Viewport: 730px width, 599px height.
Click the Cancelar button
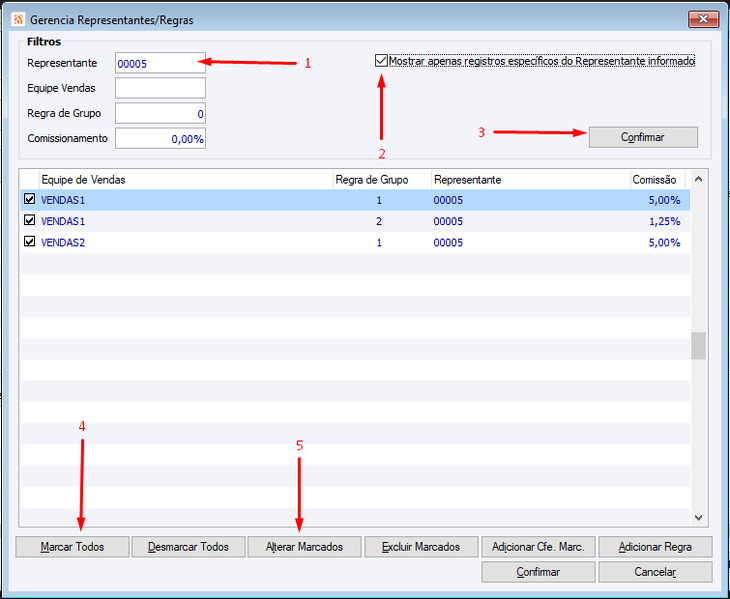(655, 572)
